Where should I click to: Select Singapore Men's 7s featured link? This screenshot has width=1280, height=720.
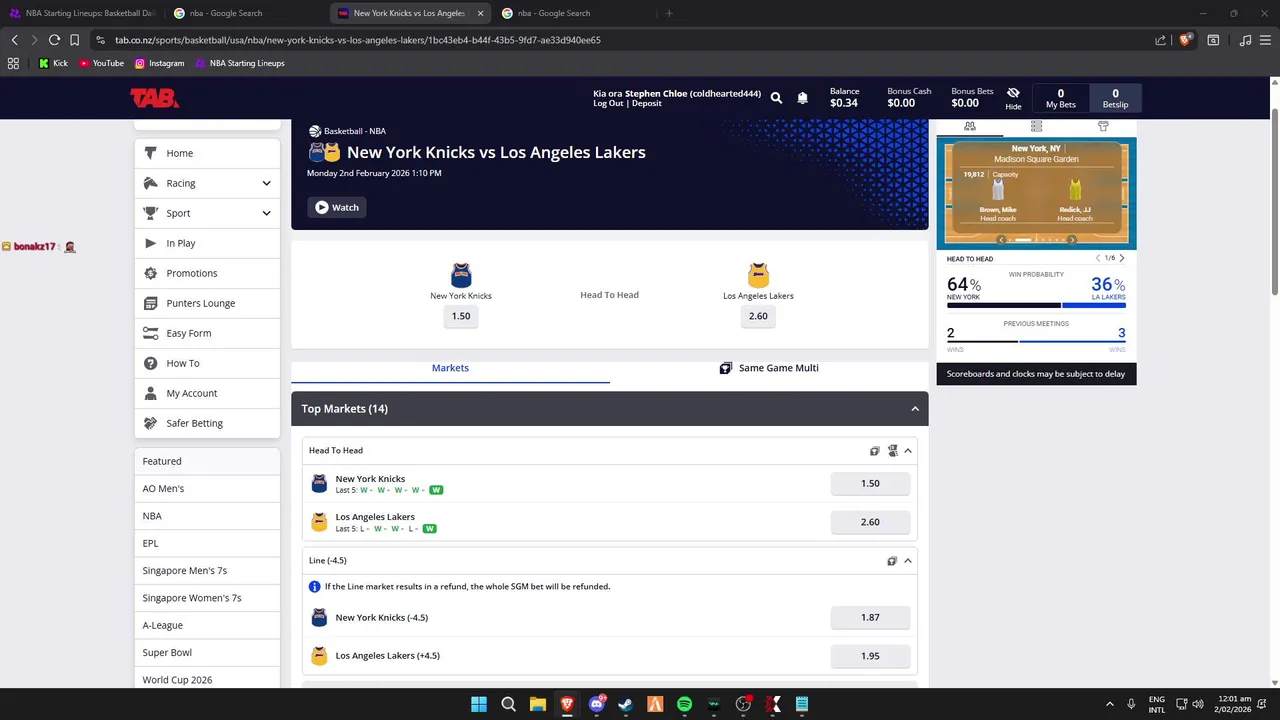click(207, 570)
